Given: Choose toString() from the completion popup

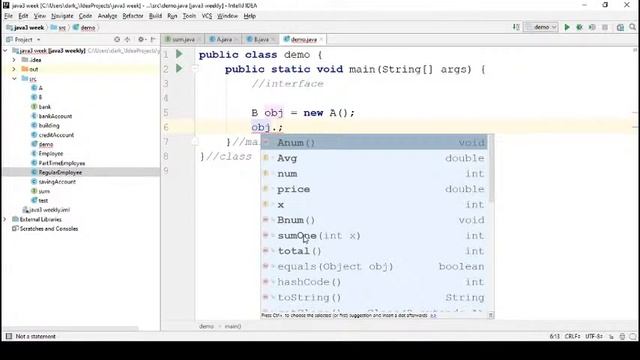Looking at the screenshot, I should tap(374, 298).
